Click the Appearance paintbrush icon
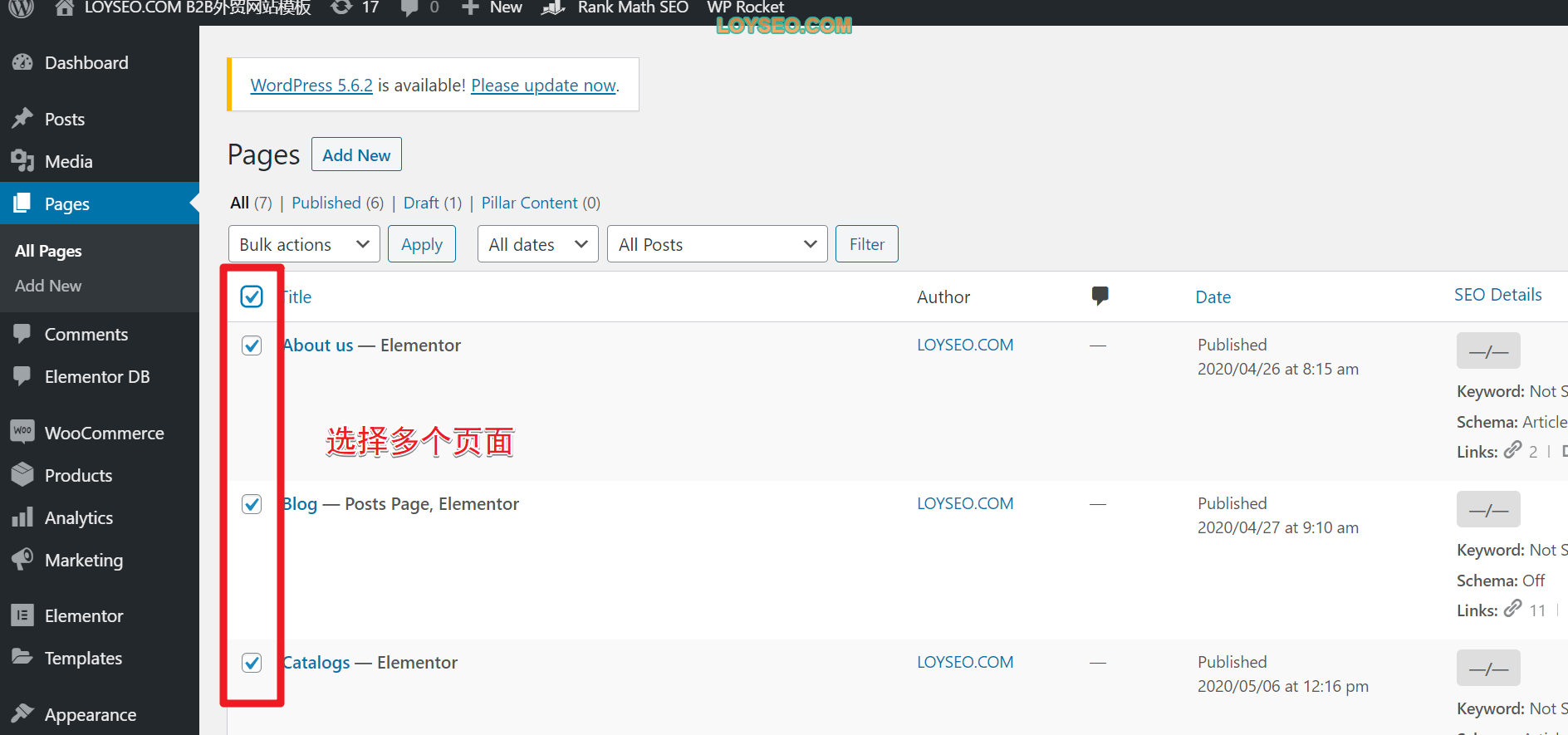Screen dimensions: 1568x735 pyautogui.click(x=22, y=713)
